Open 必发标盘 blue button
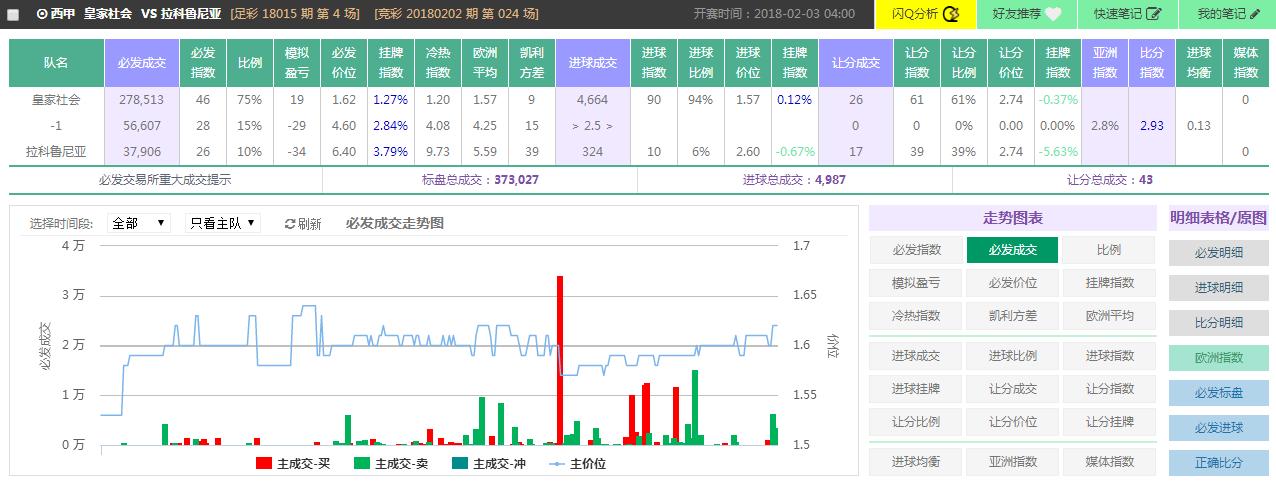1276x482 pixels. click(x=1218, y=392)
